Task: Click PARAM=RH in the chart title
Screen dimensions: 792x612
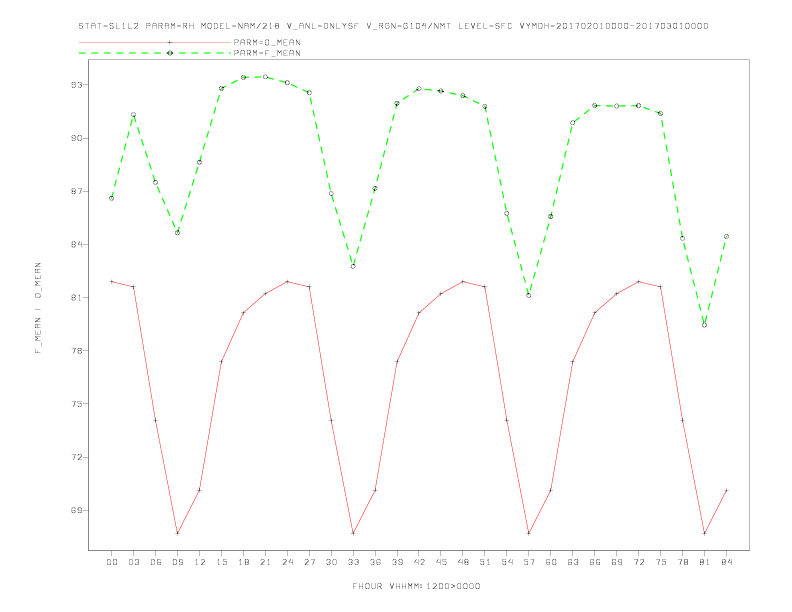Action: pos(170,26)
